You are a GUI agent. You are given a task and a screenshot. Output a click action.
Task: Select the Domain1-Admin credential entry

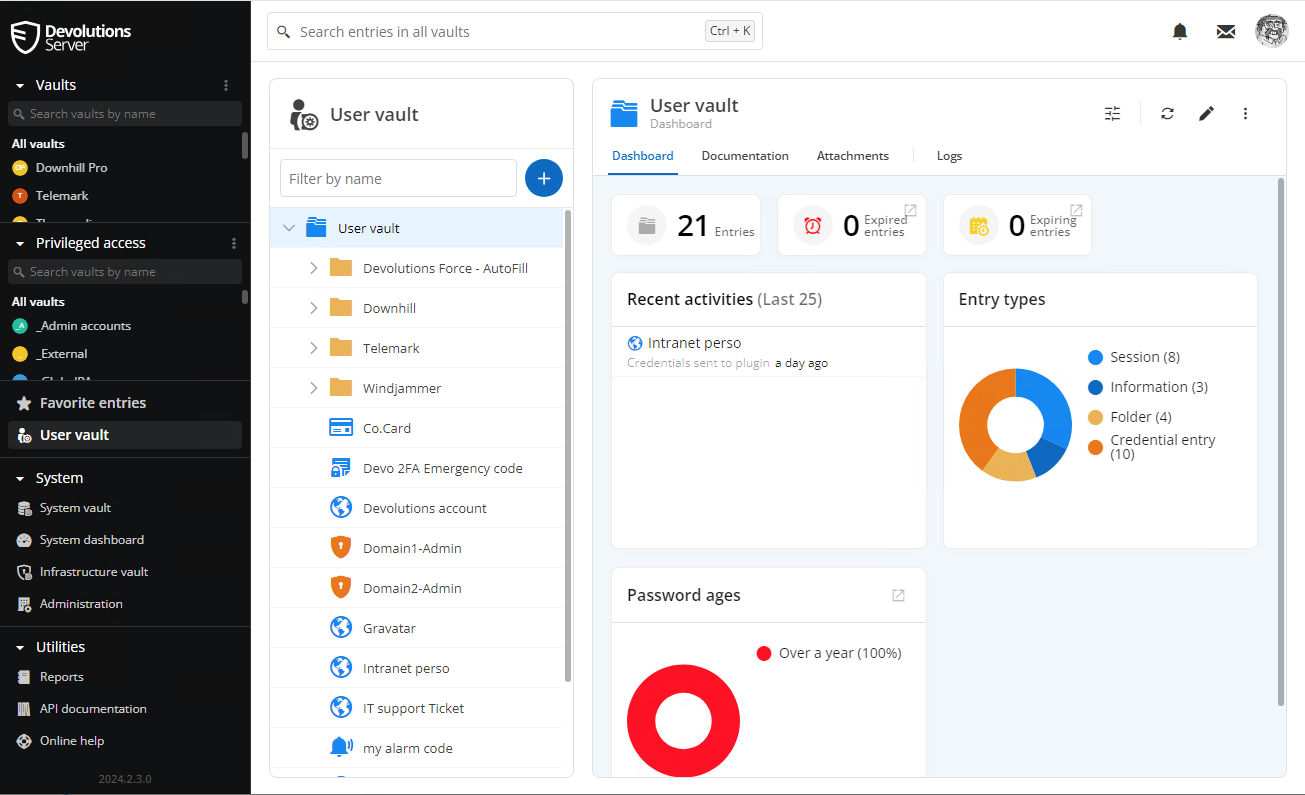tap(417, 548)
